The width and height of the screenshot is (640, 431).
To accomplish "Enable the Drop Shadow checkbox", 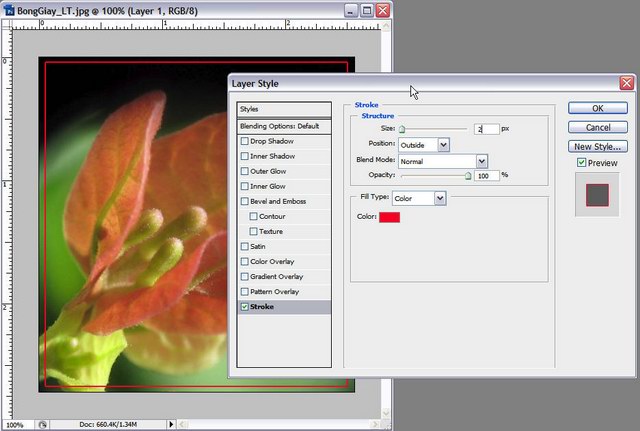I will click(x=245, y=141).
